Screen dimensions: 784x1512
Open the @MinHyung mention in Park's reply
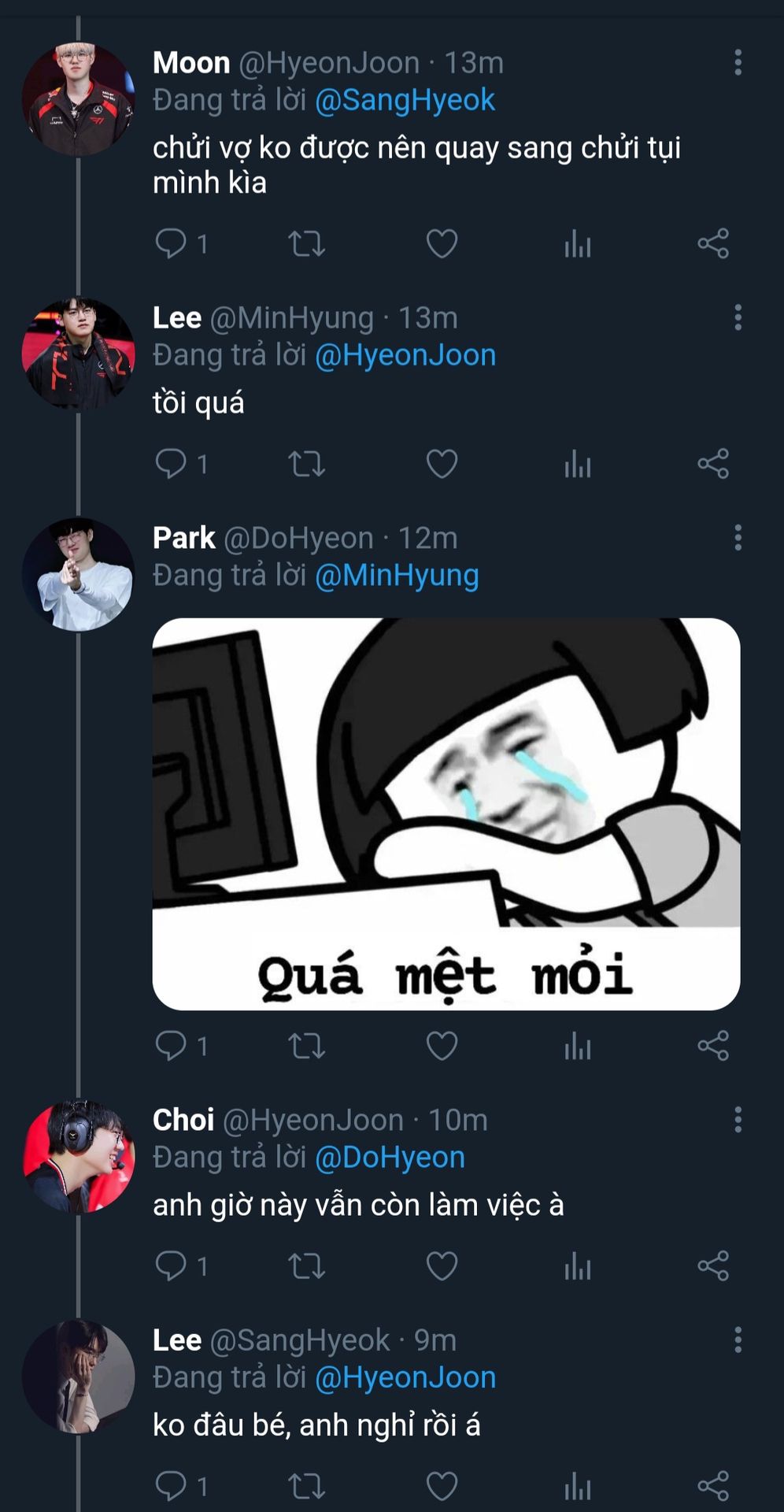click(397, 576)
